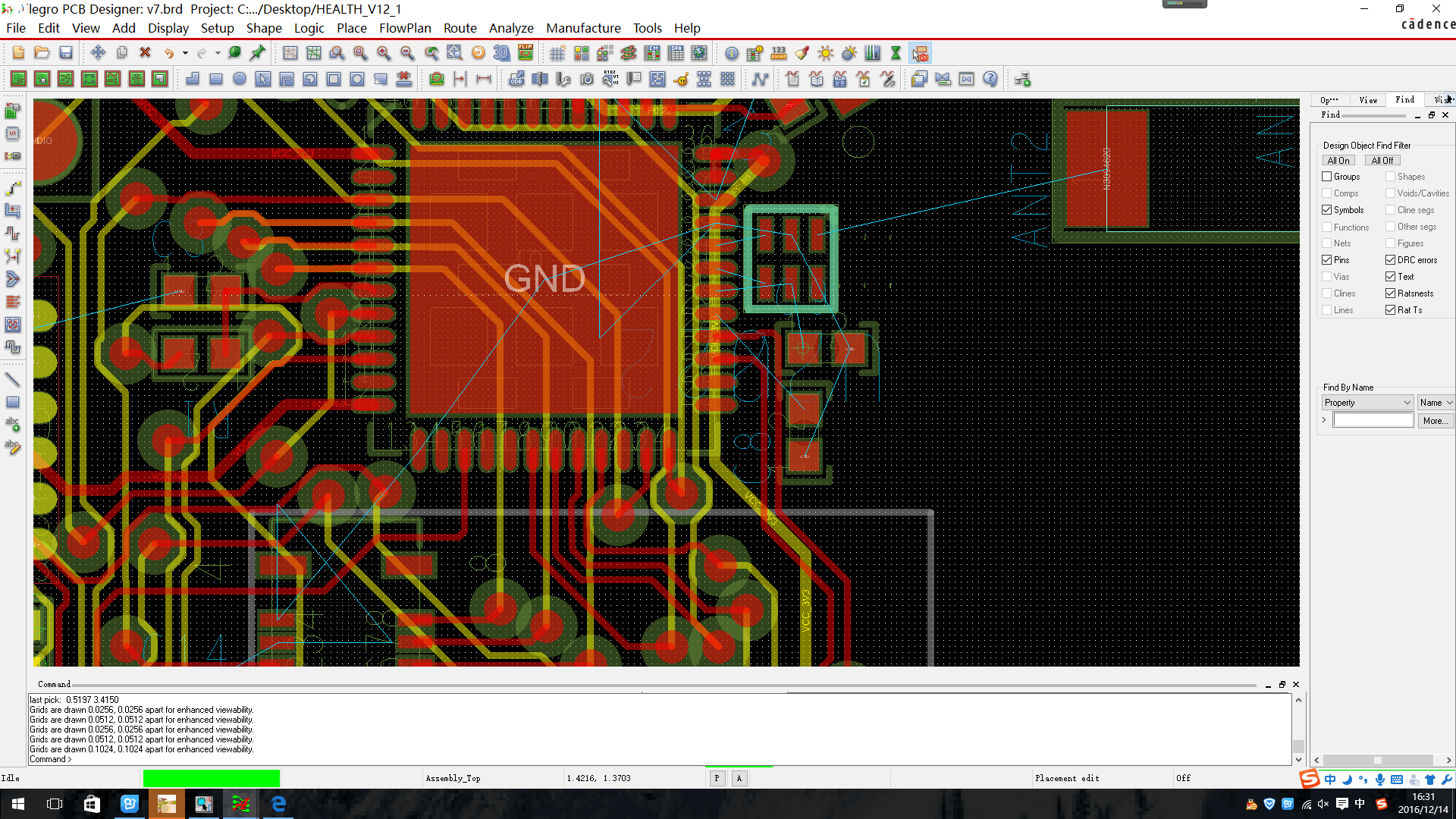Select the Move tool icon
1456x819 pixels.
click(x=98, y=53)
